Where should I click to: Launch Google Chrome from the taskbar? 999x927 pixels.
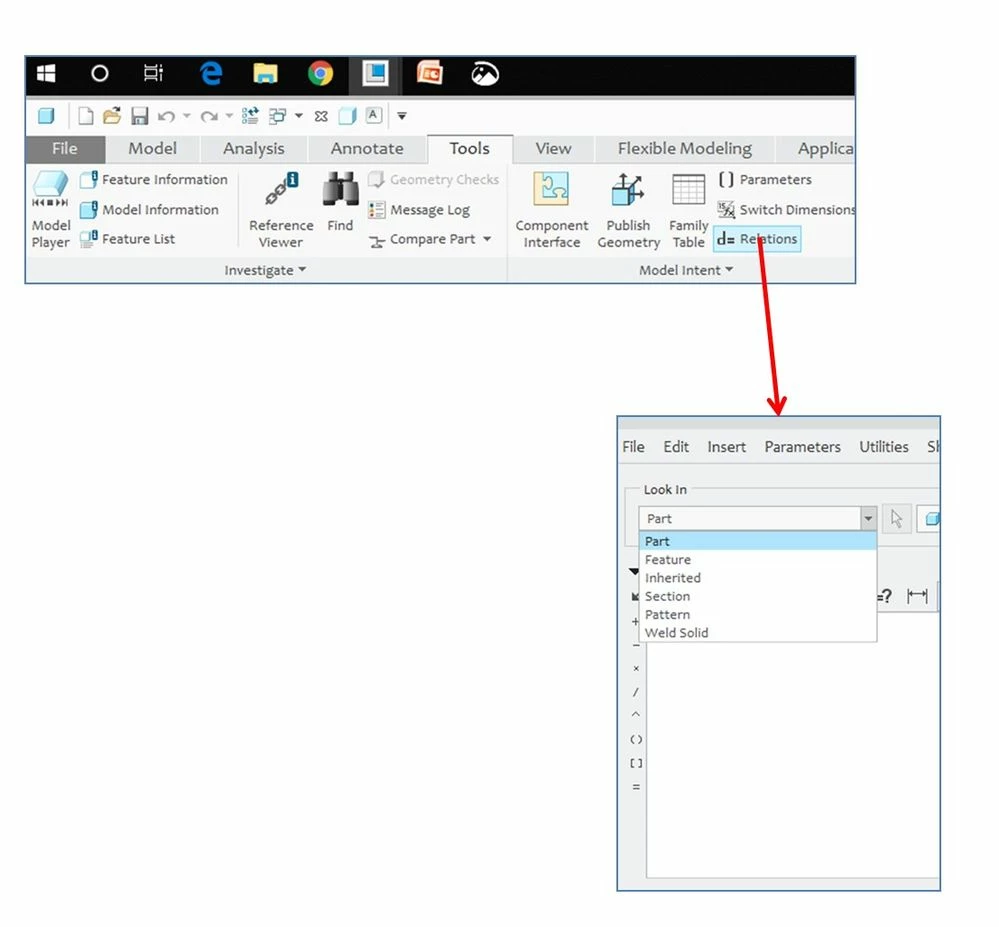pyautogui.click(x=320, y=74)
